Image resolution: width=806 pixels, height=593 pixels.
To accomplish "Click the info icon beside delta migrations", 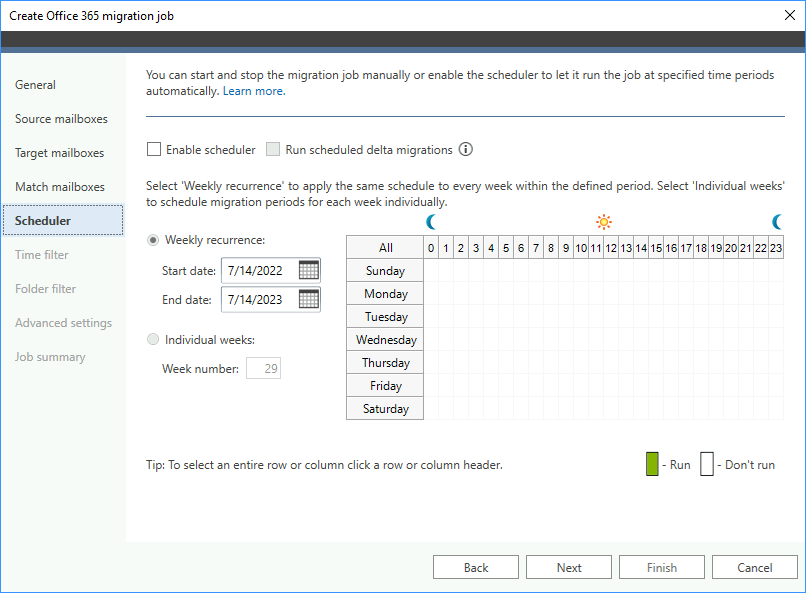I will pyautogui.click(x=466, y=150).
